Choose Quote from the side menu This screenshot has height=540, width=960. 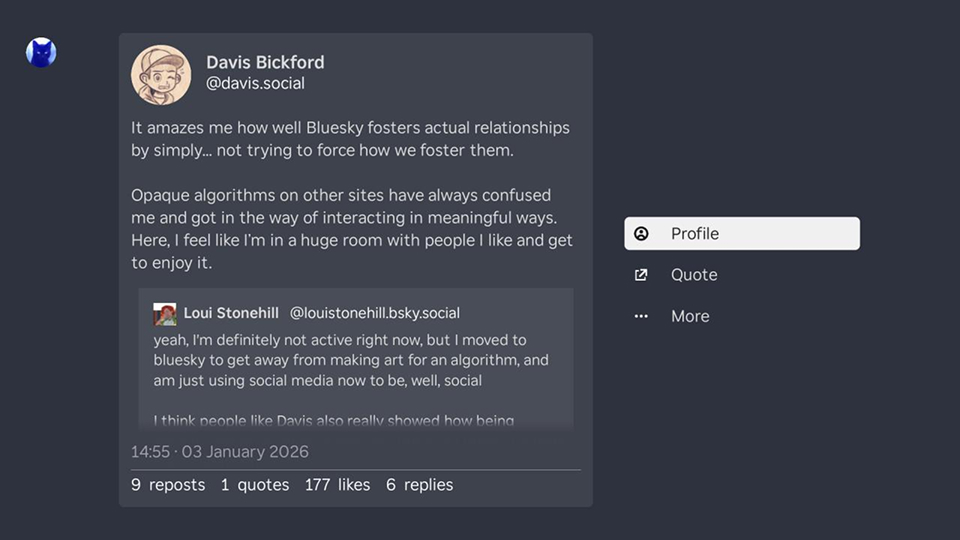(694, 275)
